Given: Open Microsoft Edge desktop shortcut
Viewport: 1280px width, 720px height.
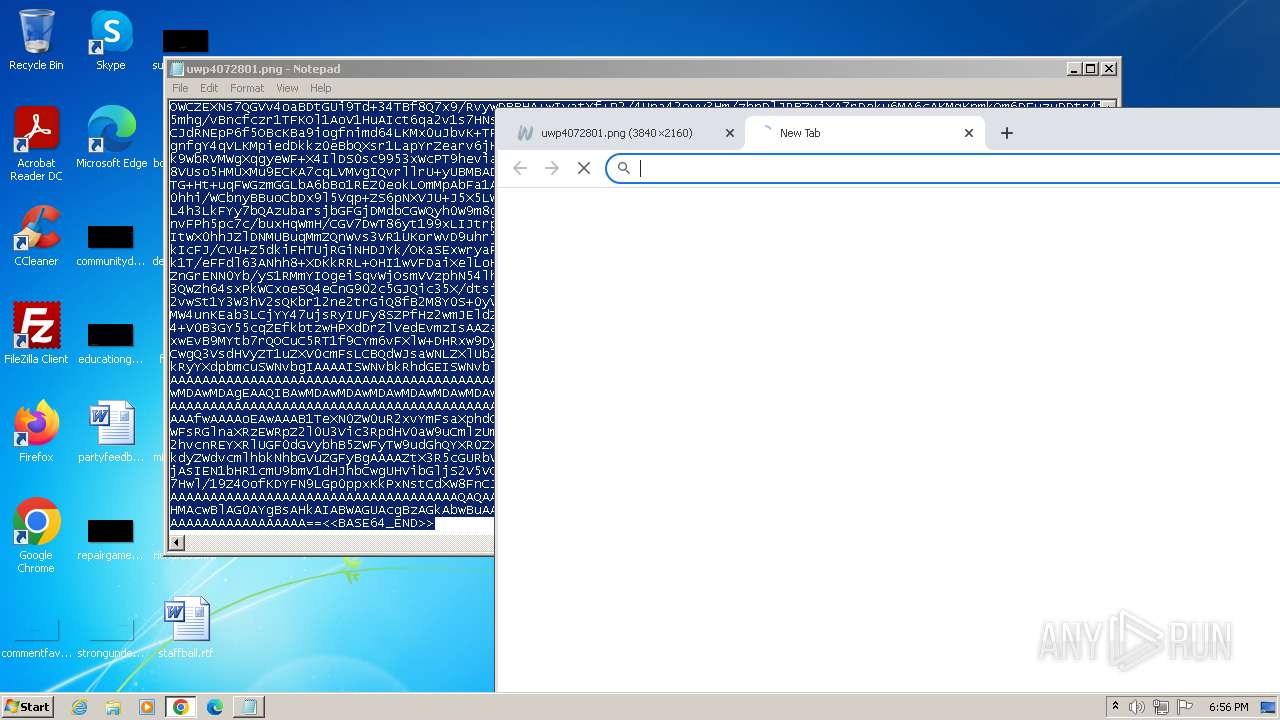Looking at the screenshot, I should 111,137.
